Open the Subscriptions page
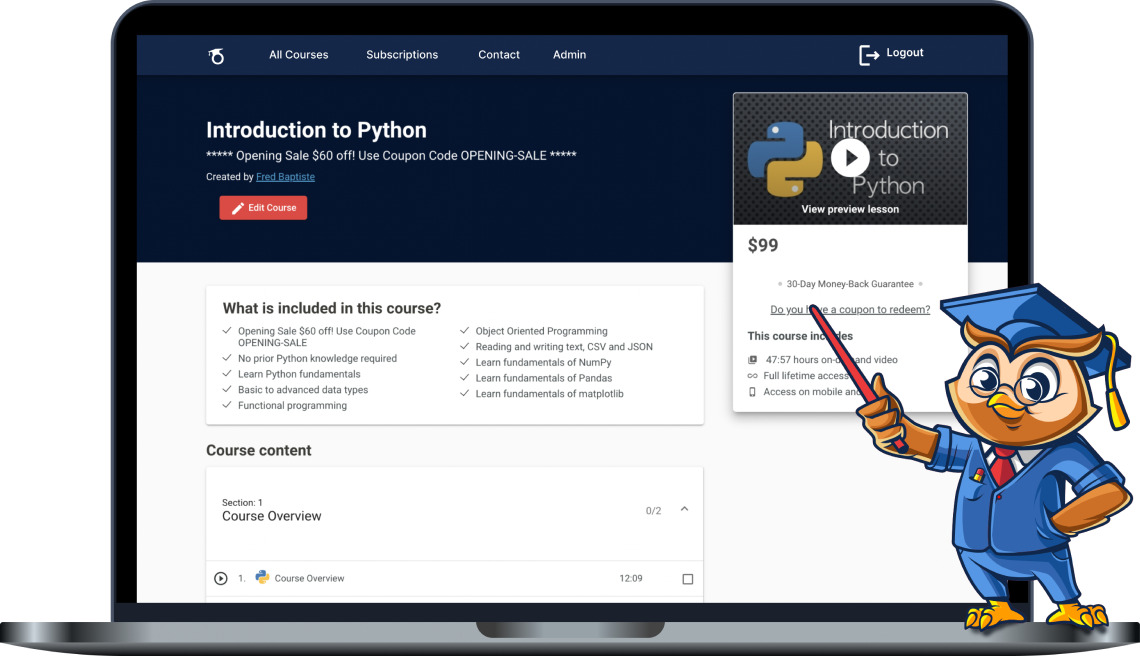Screen dimensions: 1140x656 click(x=402, y=55)
